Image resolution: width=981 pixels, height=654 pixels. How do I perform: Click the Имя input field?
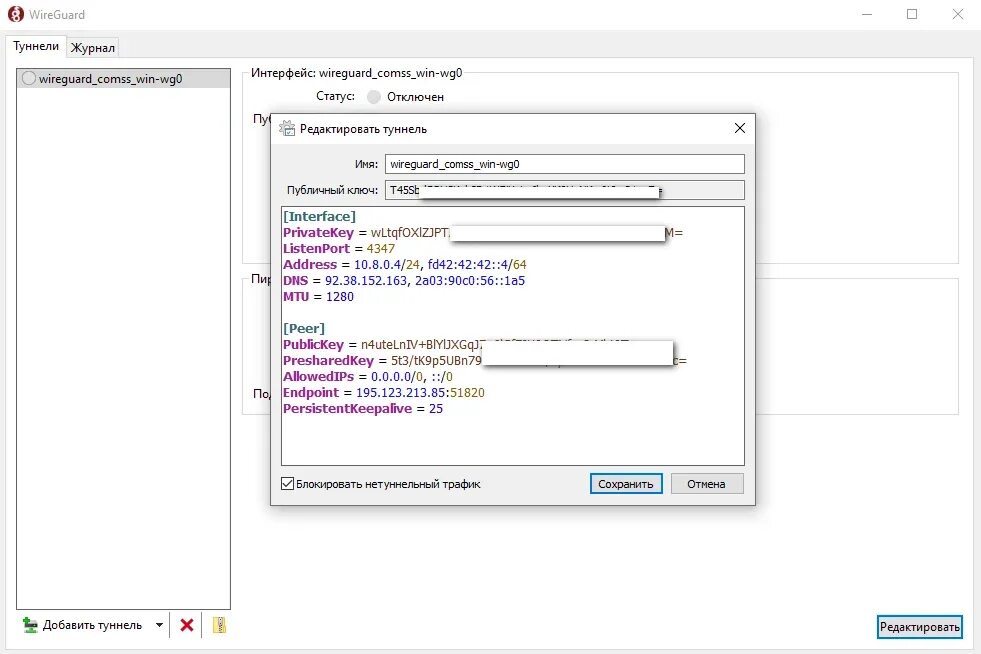click(564, 164)
